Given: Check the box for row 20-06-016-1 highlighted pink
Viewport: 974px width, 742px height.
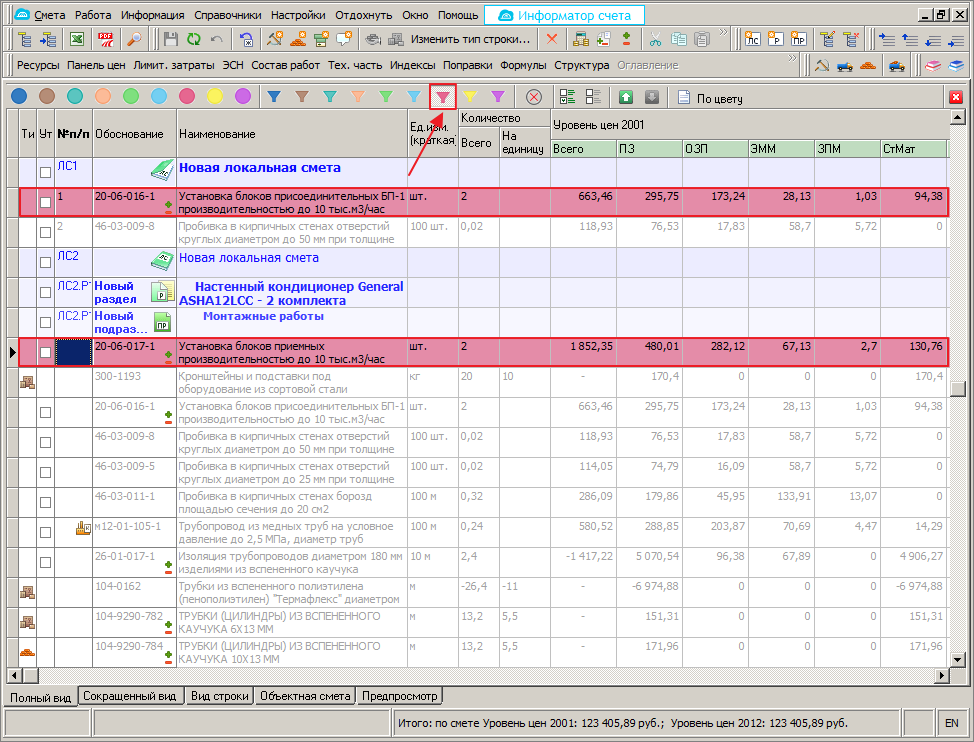Looking at the screenshot, I should tap(45, 202).
